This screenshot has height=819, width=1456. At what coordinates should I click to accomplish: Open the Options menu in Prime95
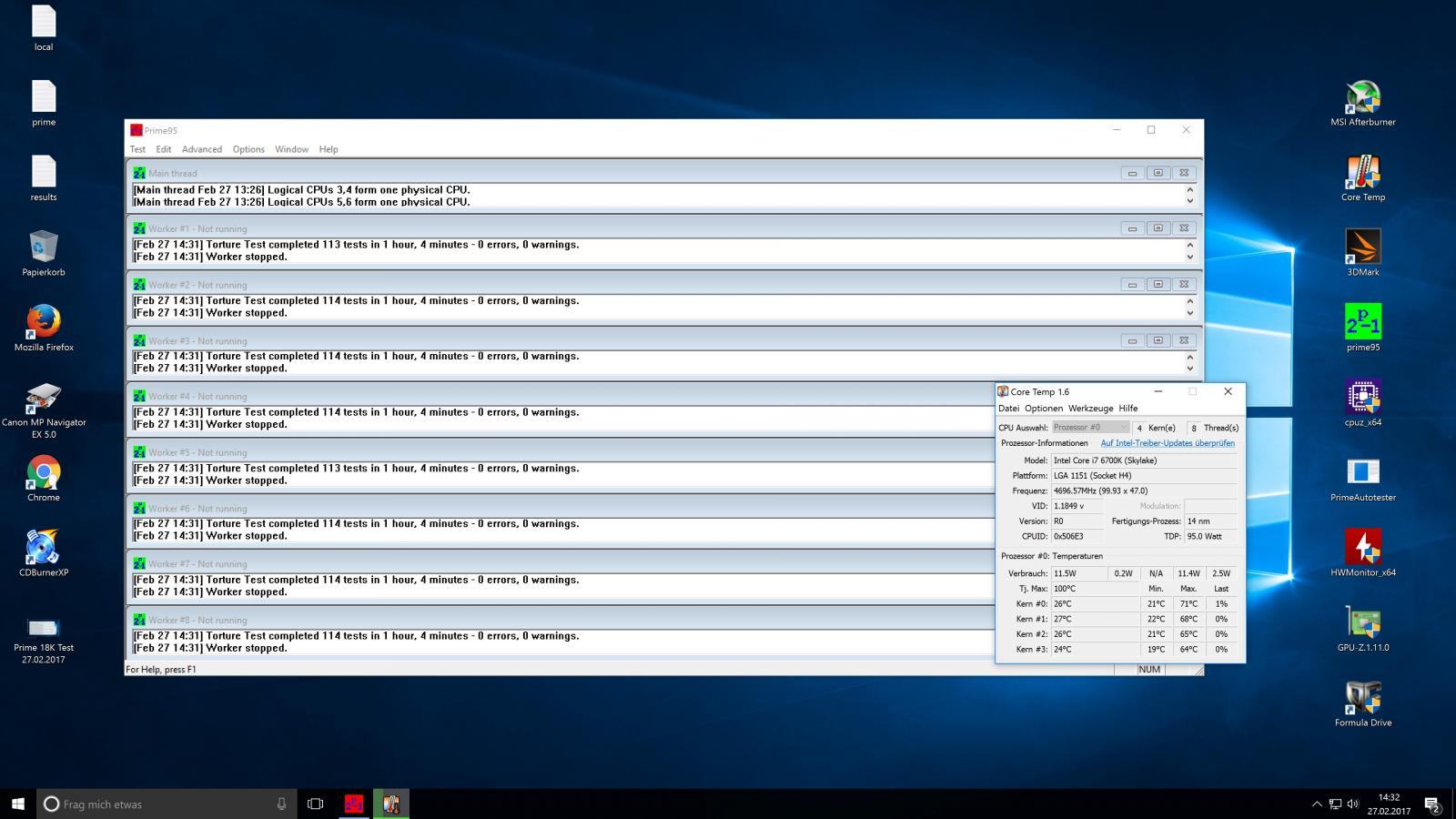(x=248, y=149)
